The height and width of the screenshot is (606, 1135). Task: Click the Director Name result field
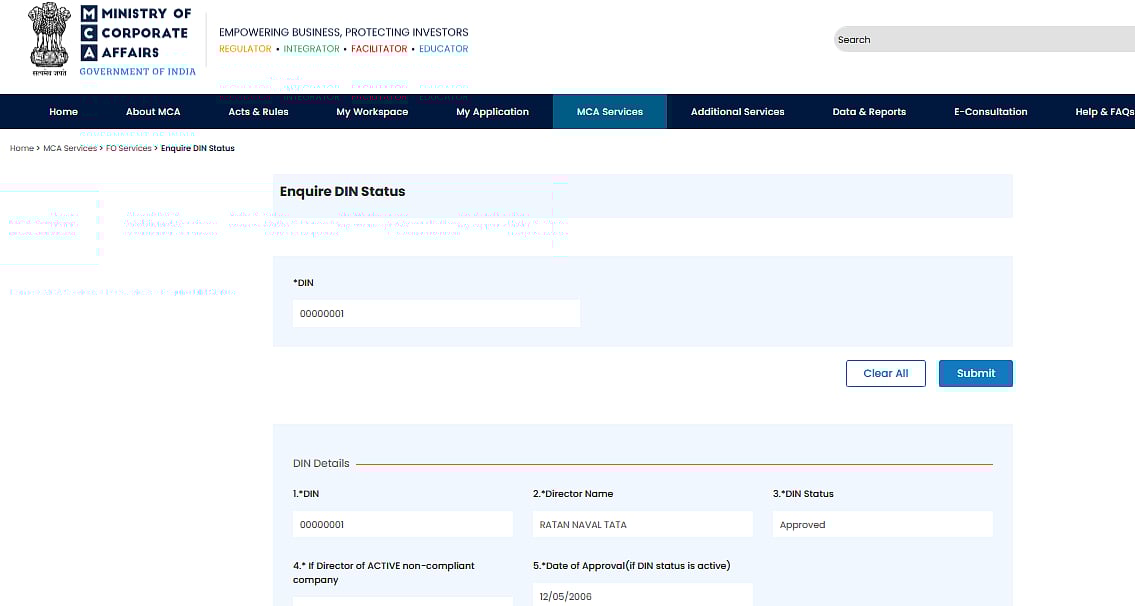pyautogui.click(x=642, y=525)
